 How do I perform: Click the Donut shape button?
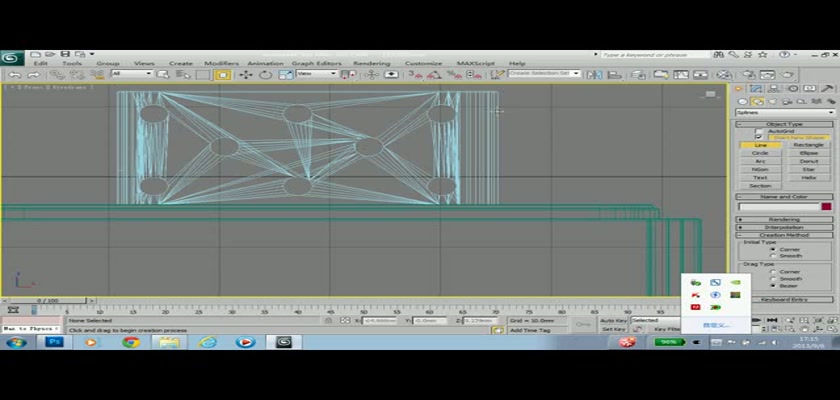pos(808,161)
